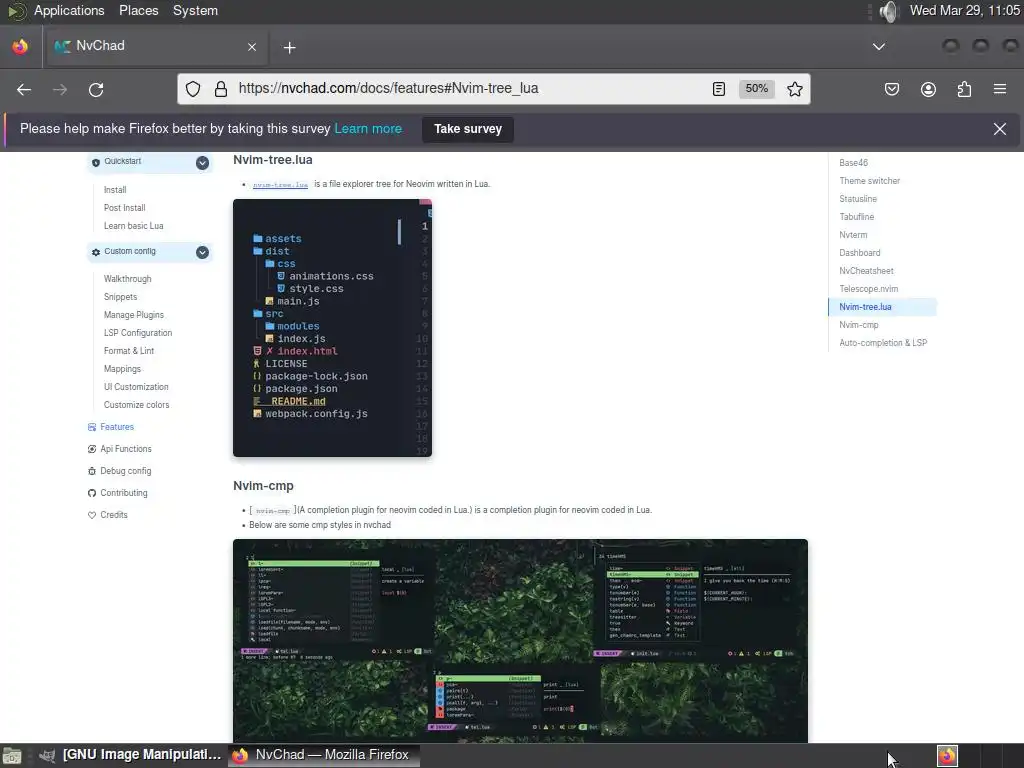1024x768 pixels.
Task: Open the nvim-tree.lua inline link
Action: [x=280, y=185]
